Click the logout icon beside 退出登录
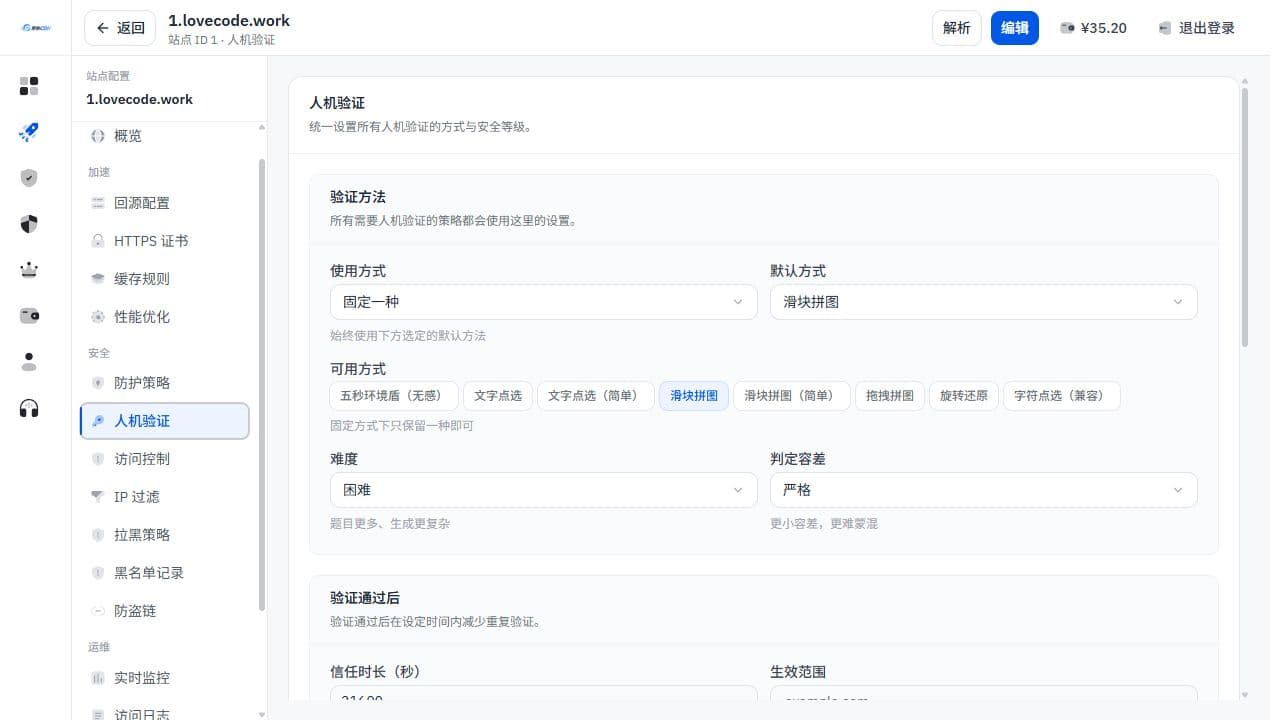The width and height of the screenshot is (1280, 720). [x=1165, y=28]
